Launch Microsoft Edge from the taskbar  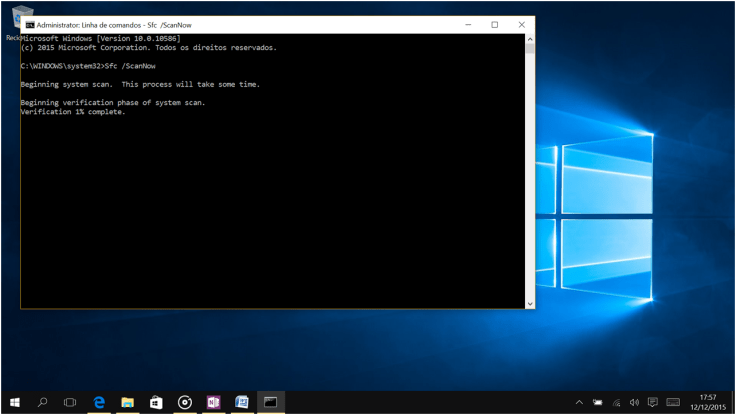[99, 402]
